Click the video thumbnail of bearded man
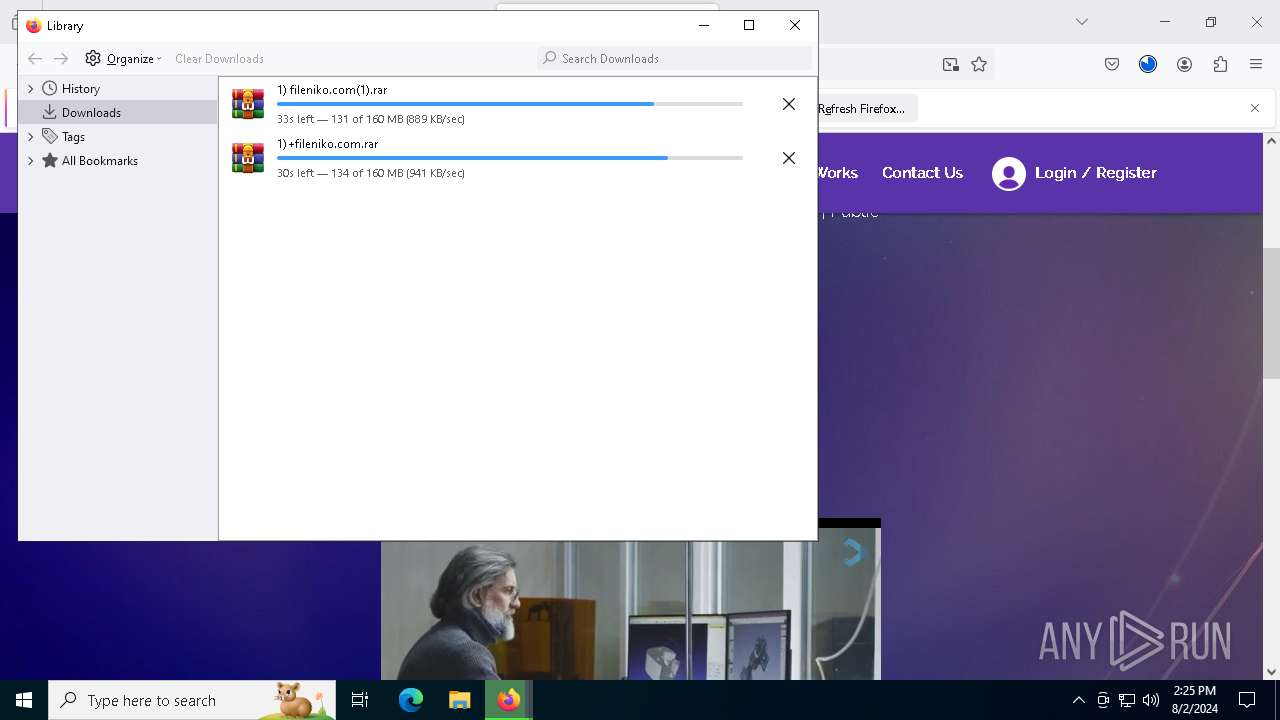 click(630, 604)
